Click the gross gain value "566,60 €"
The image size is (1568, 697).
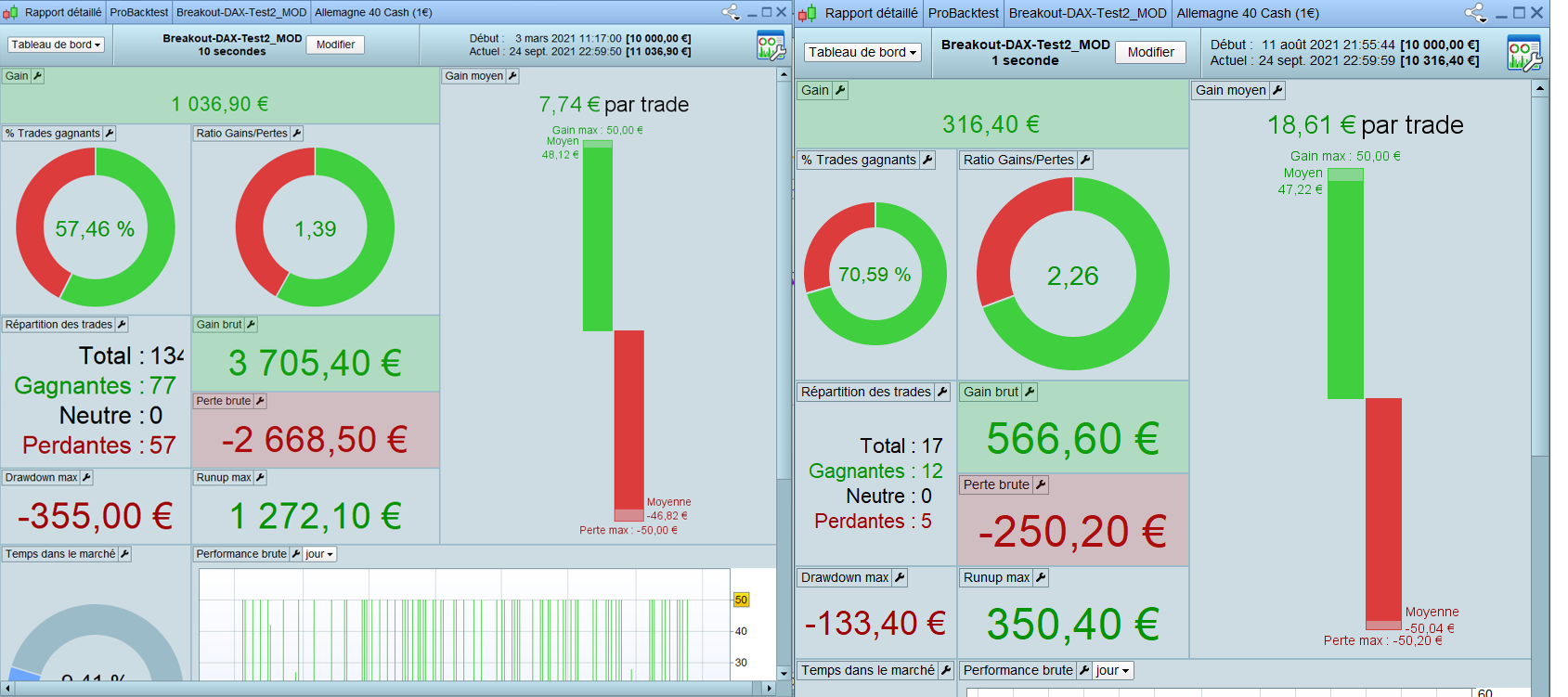pyautogui.click(x=1073, y=439)
